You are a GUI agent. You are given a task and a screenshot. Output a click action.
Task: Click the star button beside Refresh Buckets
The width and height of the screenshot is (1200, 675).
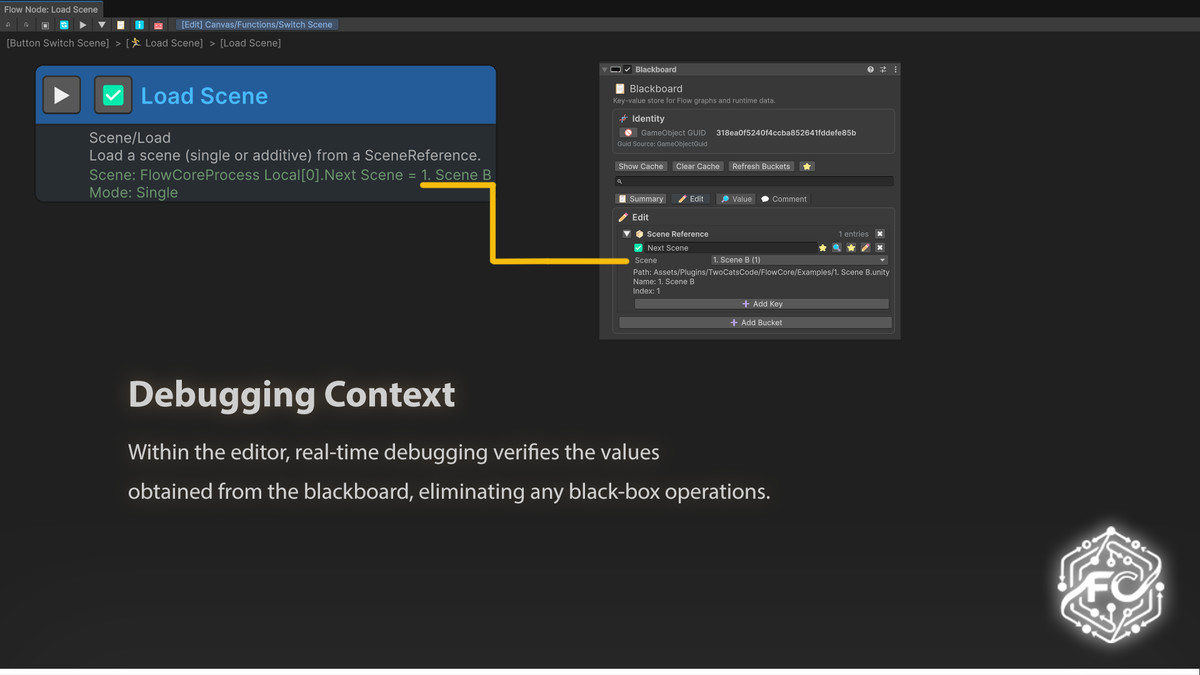click(x=807, y=166)
